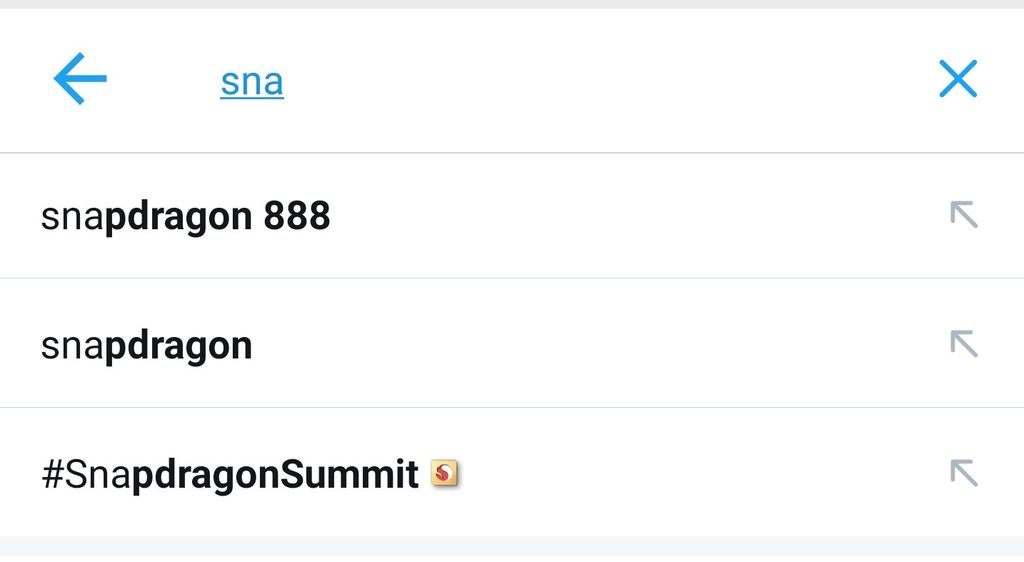Go back using the blue left arrow
Viewport: 1024px width, 562px height.
pyautogui.click(x=80, y=78)
